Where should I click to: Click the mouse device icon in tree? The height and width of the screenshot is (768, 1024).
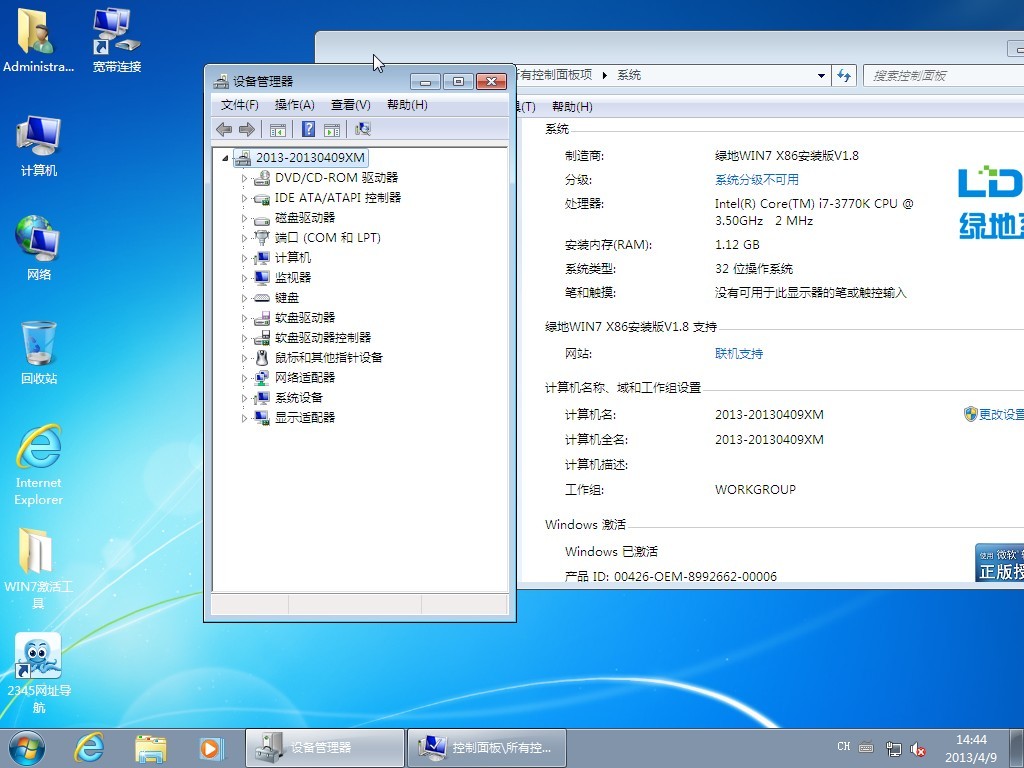tap(262, 358)
